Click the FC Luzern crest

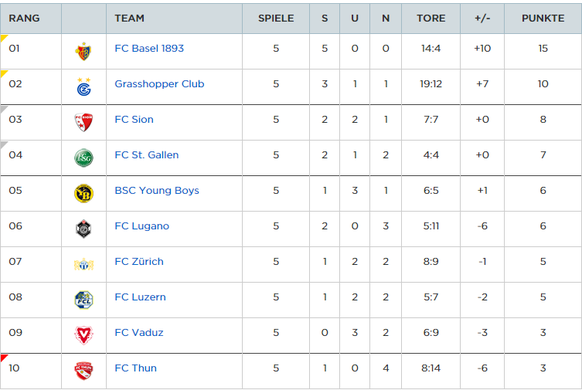pos(84,300)
